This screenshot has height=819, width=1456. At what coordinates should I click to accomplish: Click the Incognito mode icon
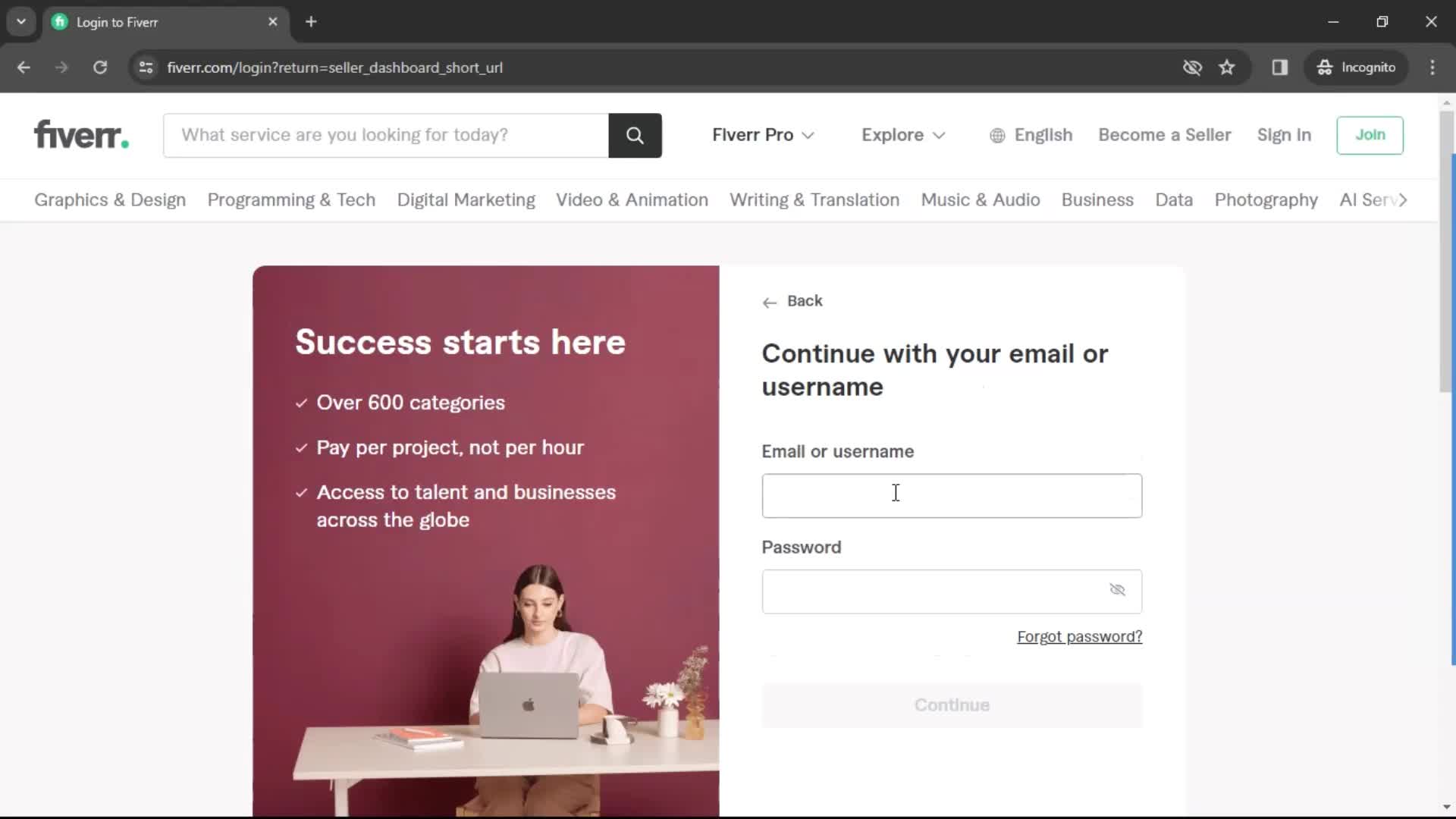point(1325,67)
